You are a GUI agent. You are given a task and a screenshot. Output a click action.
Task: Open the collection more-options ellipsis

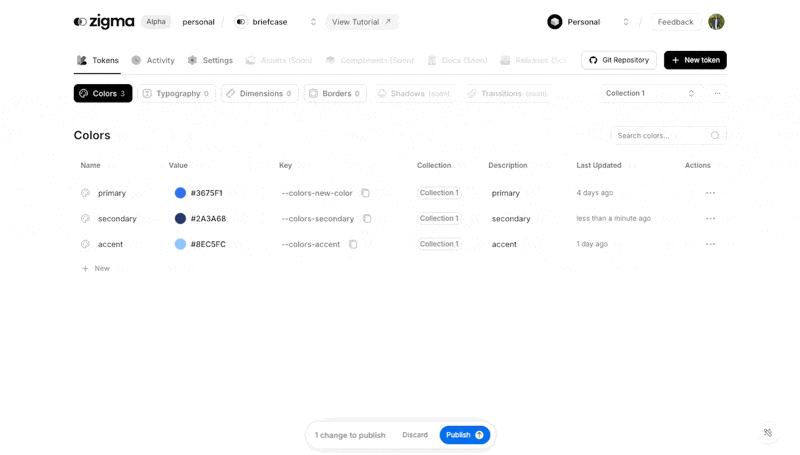point(717,93)
